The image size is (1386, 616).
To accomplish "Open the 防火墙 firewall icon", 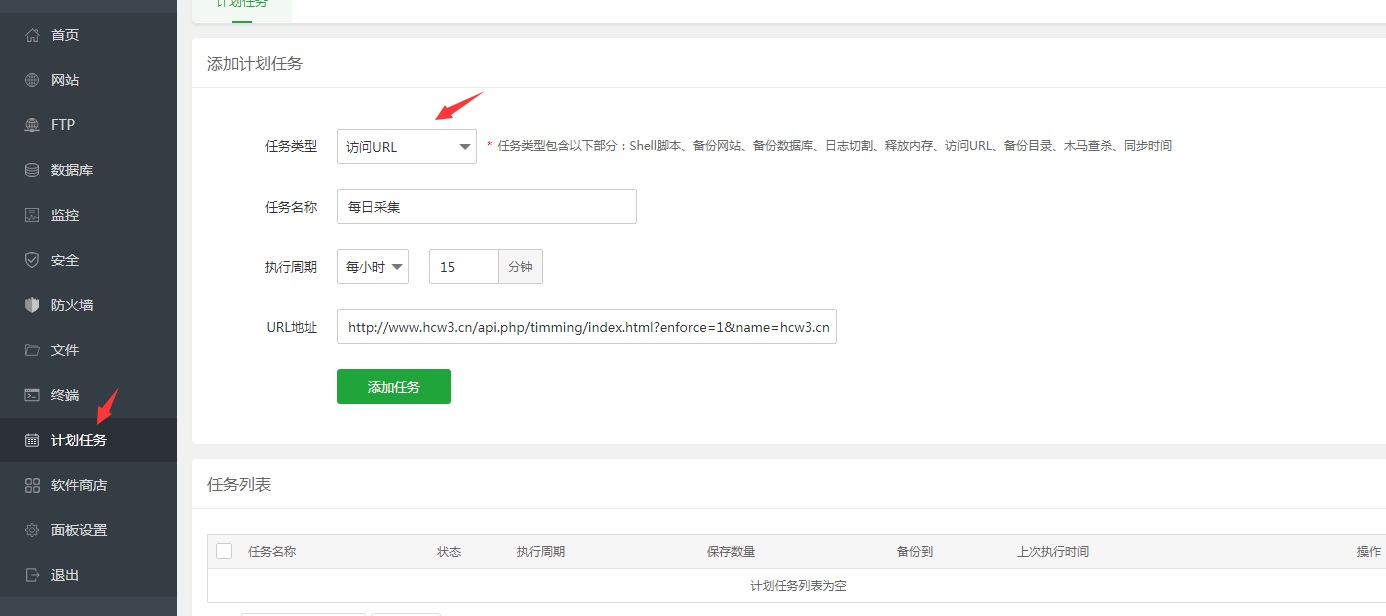I will 33,304.
